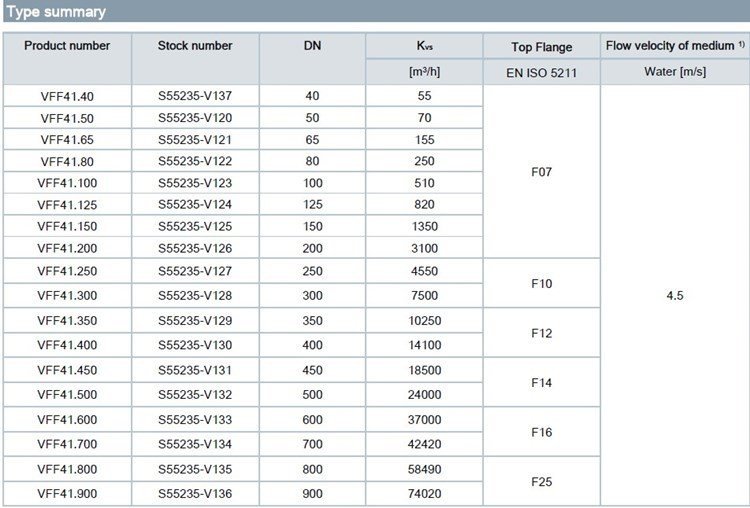
Task: Select stock number S55235-V131
Action: (195, 370)
